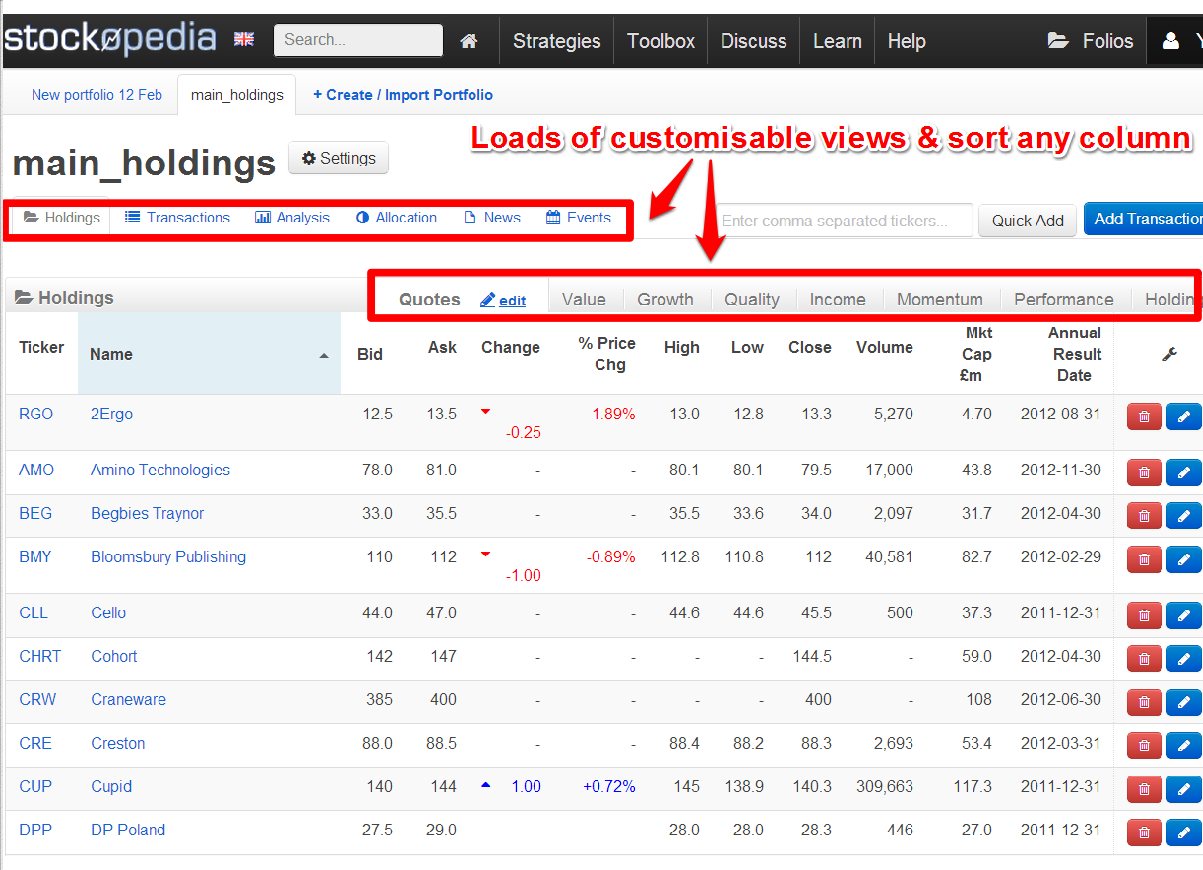1203x870 pixels.
Task: Delete the Creston holding
Action: coord(1144,745)
